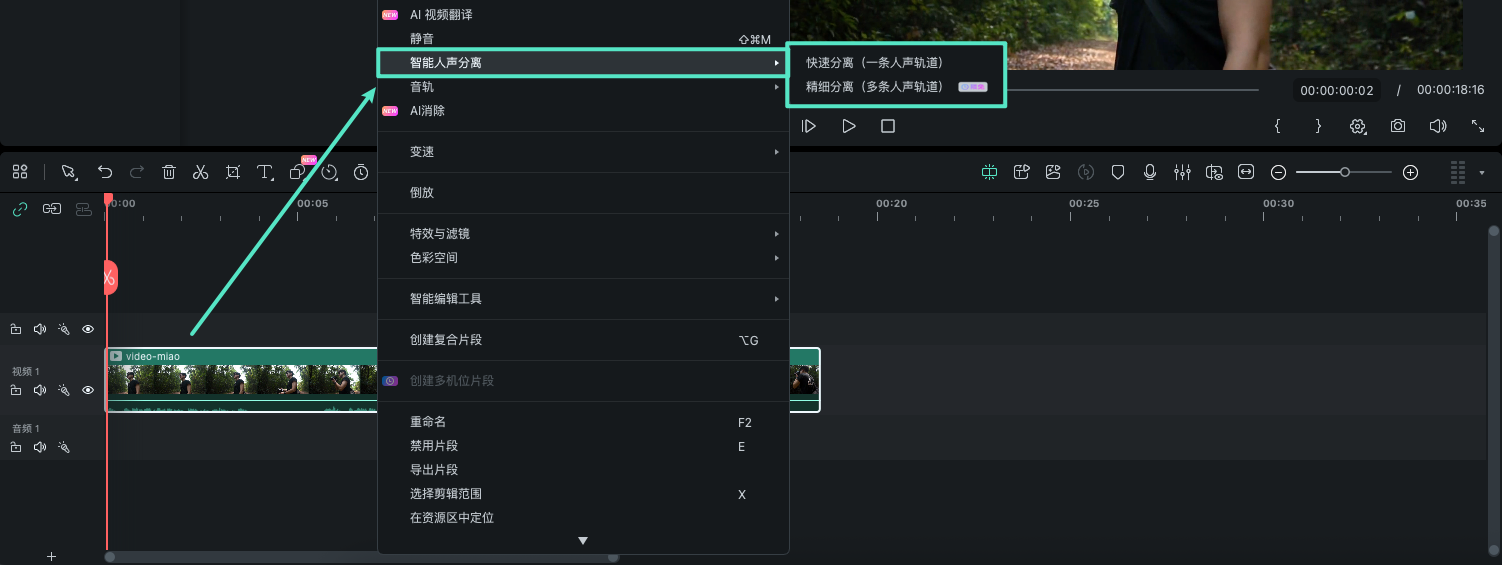Lock the 视频 1 track
This screenshot has width=1502, height=565.
pos(16,390)
